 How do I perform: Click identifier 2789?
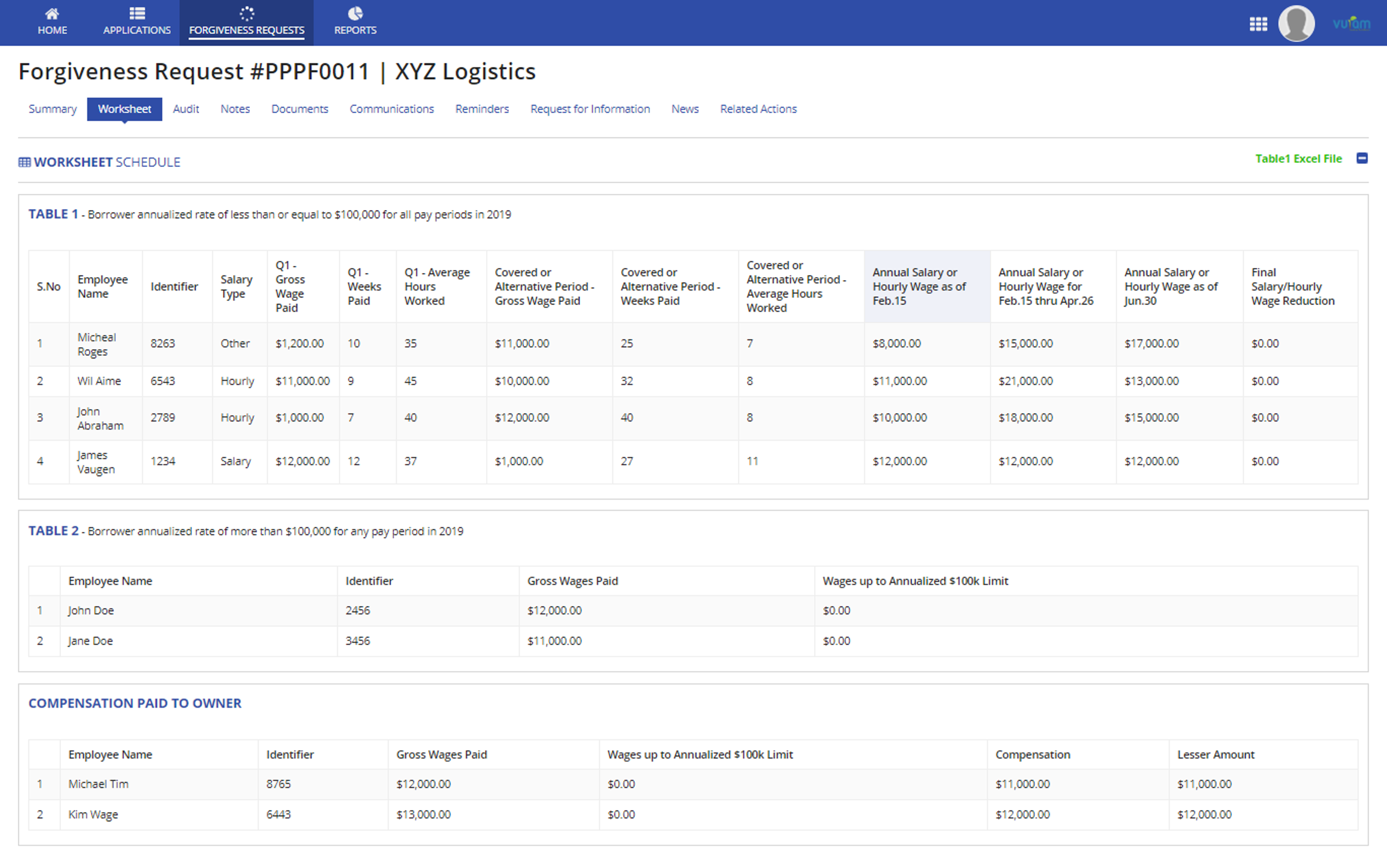click(163, 418)
